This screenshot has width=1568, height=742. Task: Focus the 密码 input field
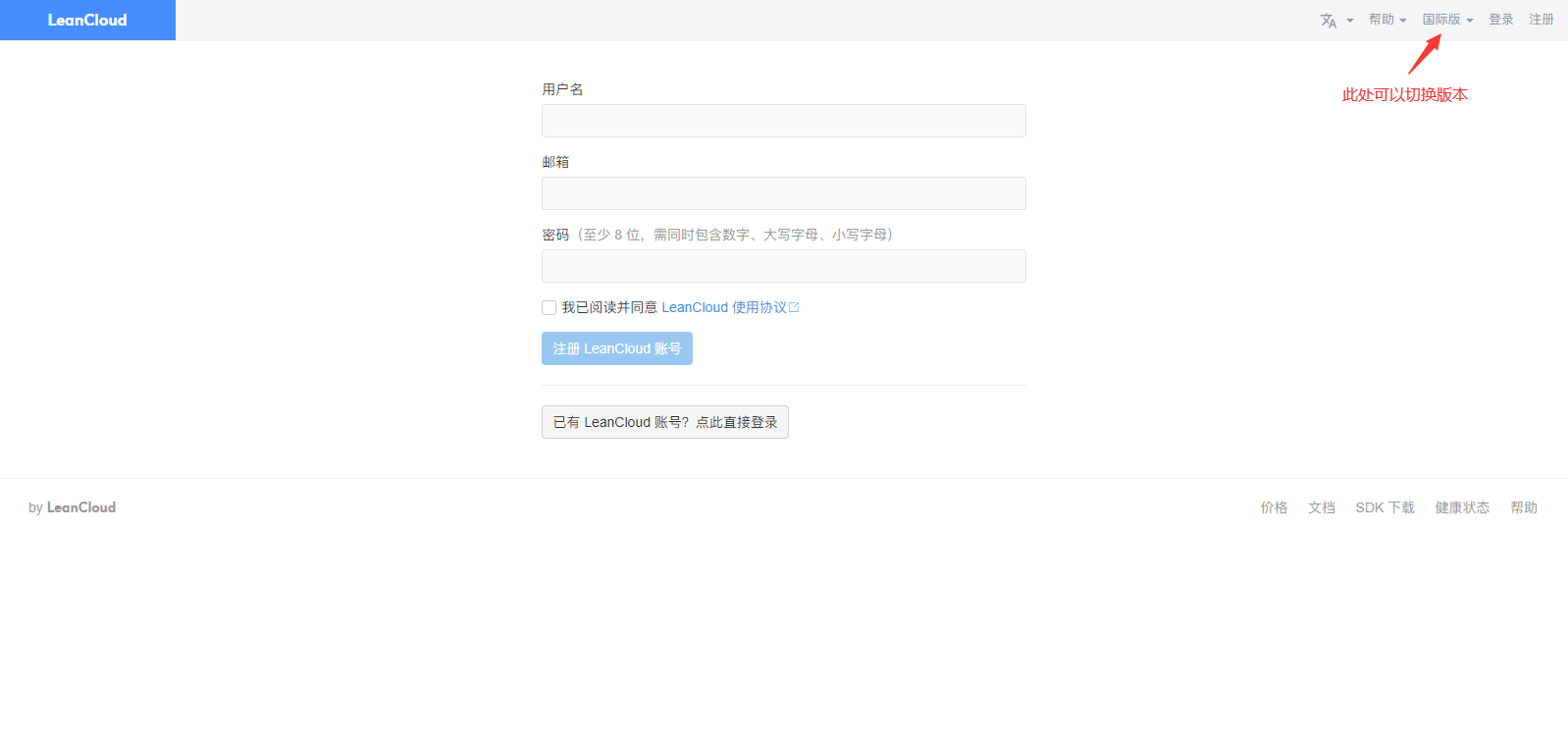(x=784, y=266)
